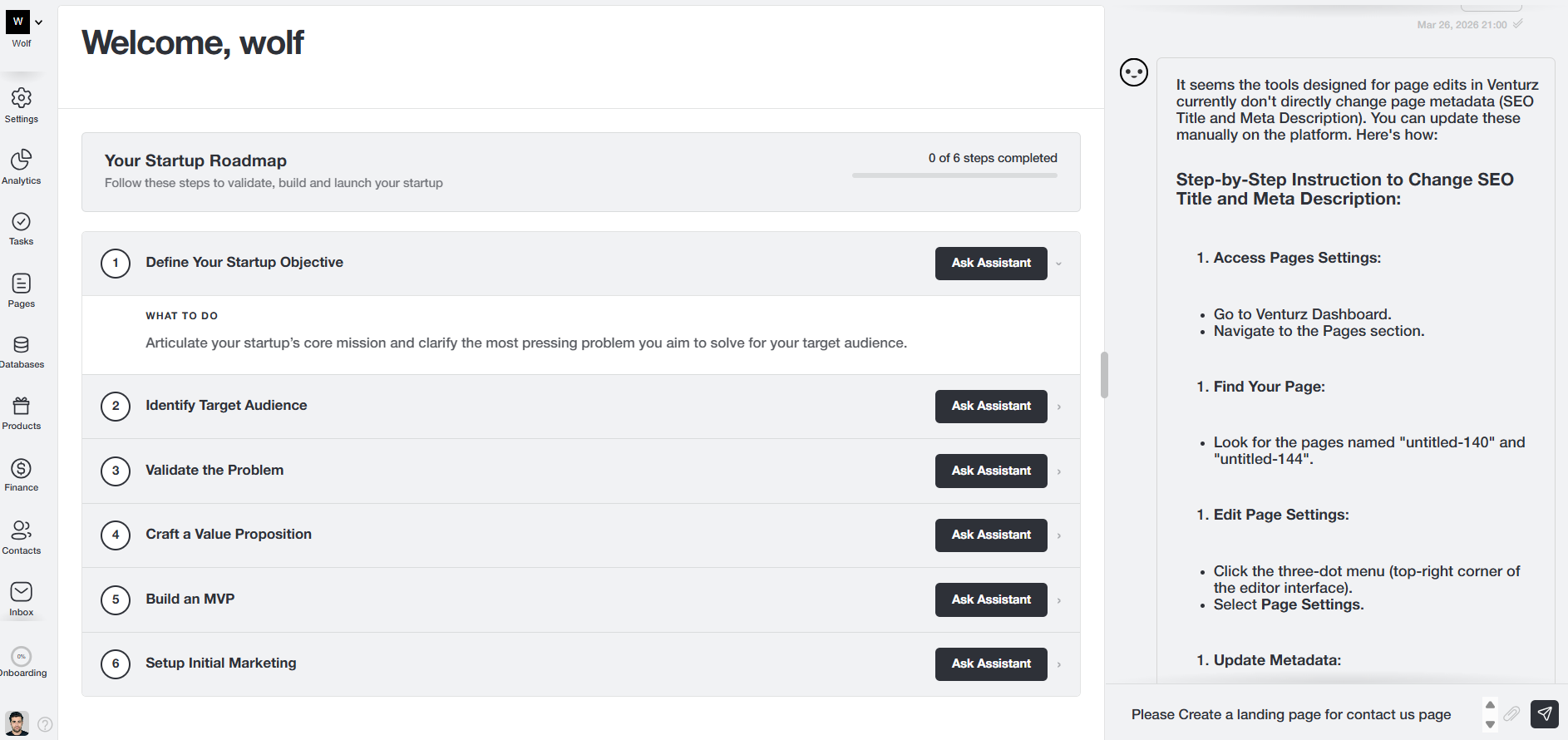The height and width of the screenshot is (740, 1568).
Task: Expand the Identify Target Audience step
Action: coord(1058,407)
